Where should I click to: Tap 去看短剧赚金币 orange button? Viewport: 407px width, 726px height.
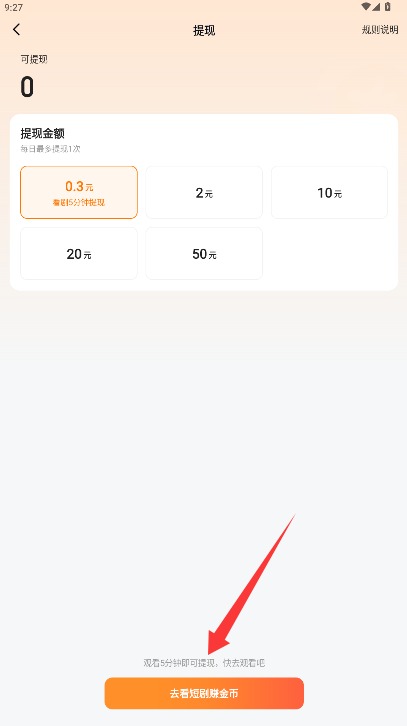[x=204, y=693]
